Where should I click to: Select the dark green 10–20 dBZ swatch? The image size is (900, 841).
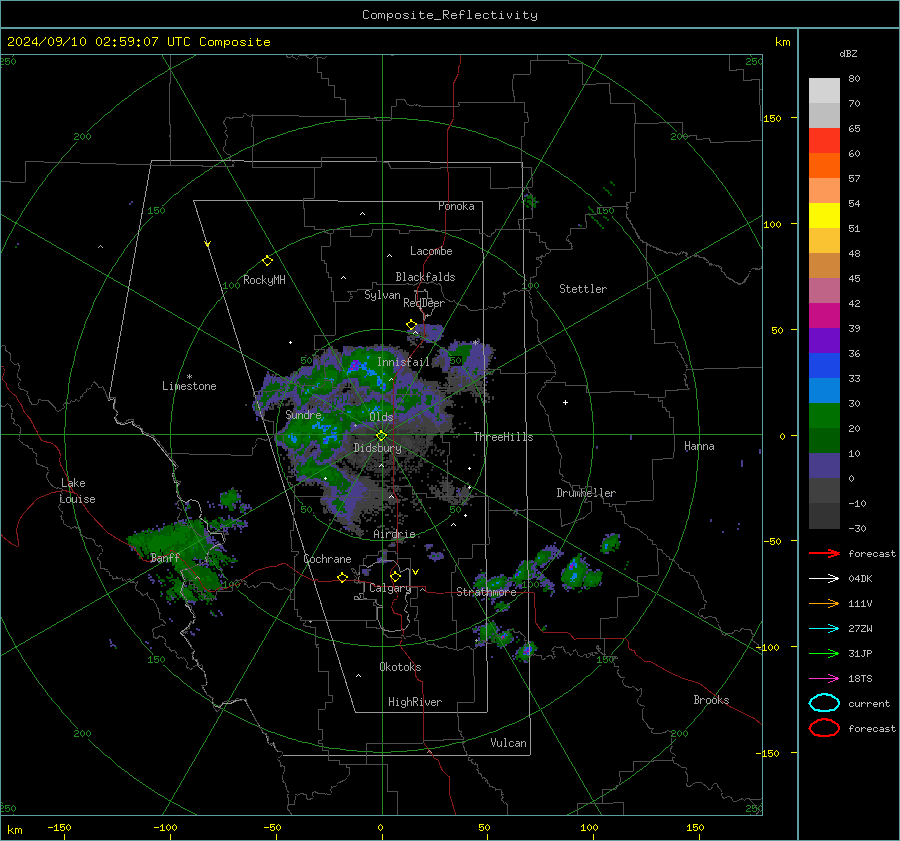coord(824,441)
